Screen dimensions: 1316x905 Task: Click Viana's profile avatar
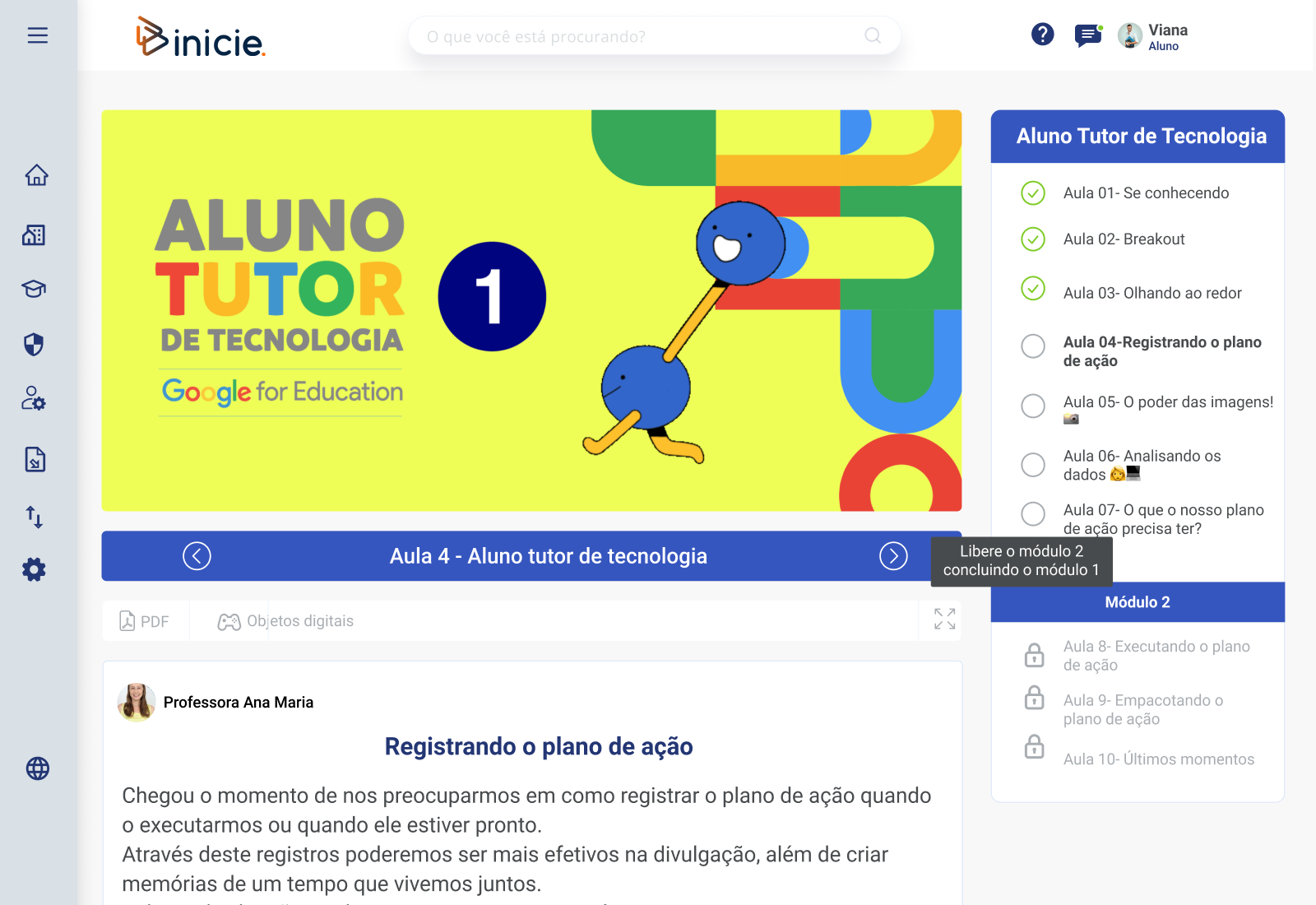(1130, 35)
